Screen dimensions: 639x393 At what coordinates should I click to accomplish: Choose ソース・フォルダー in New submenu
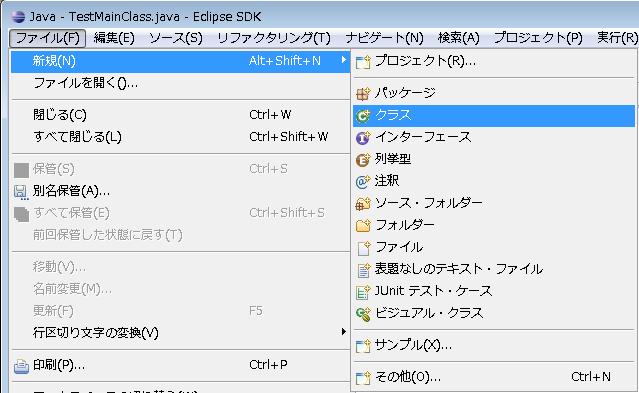pos(494,203)
